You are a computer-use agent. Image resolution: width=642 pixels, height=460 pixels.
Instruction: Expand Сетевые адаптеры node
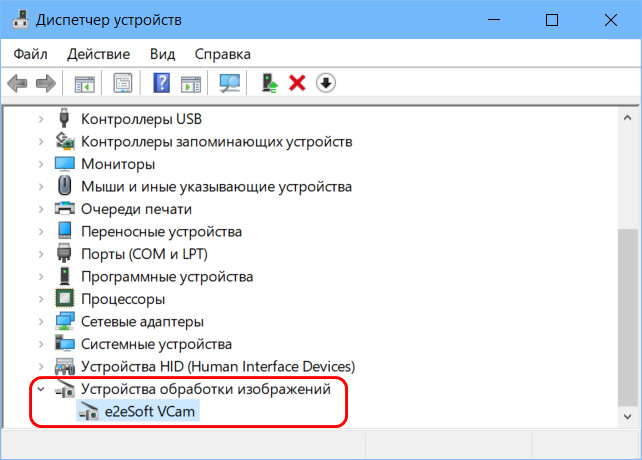point(41,322)
